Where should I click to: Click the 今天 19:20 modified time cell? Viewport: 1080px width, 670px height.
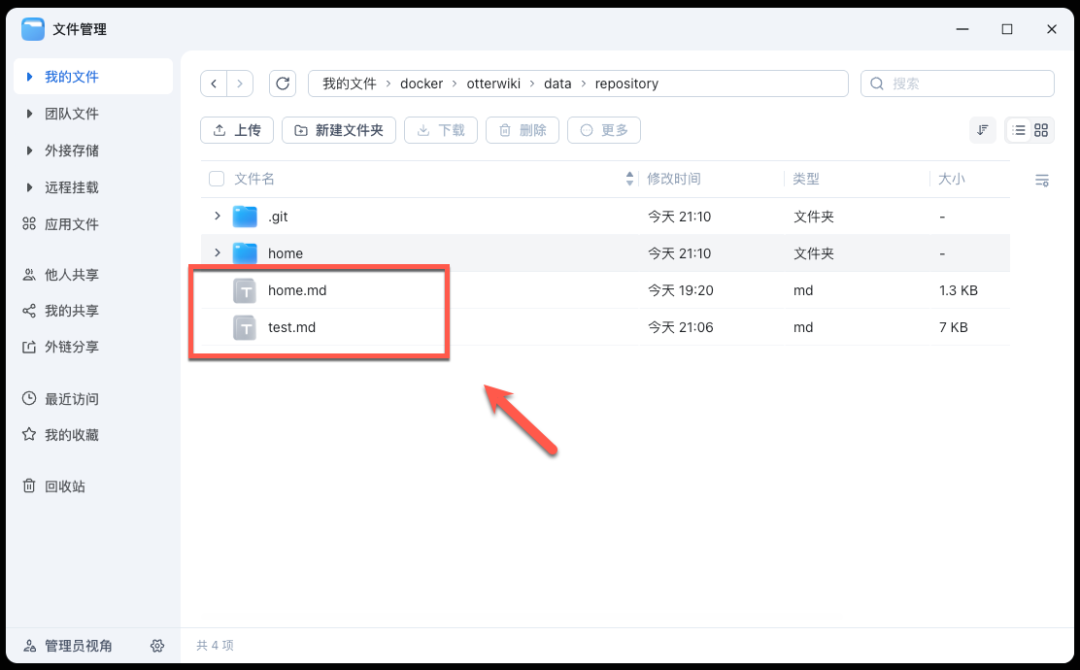point(681,291)
